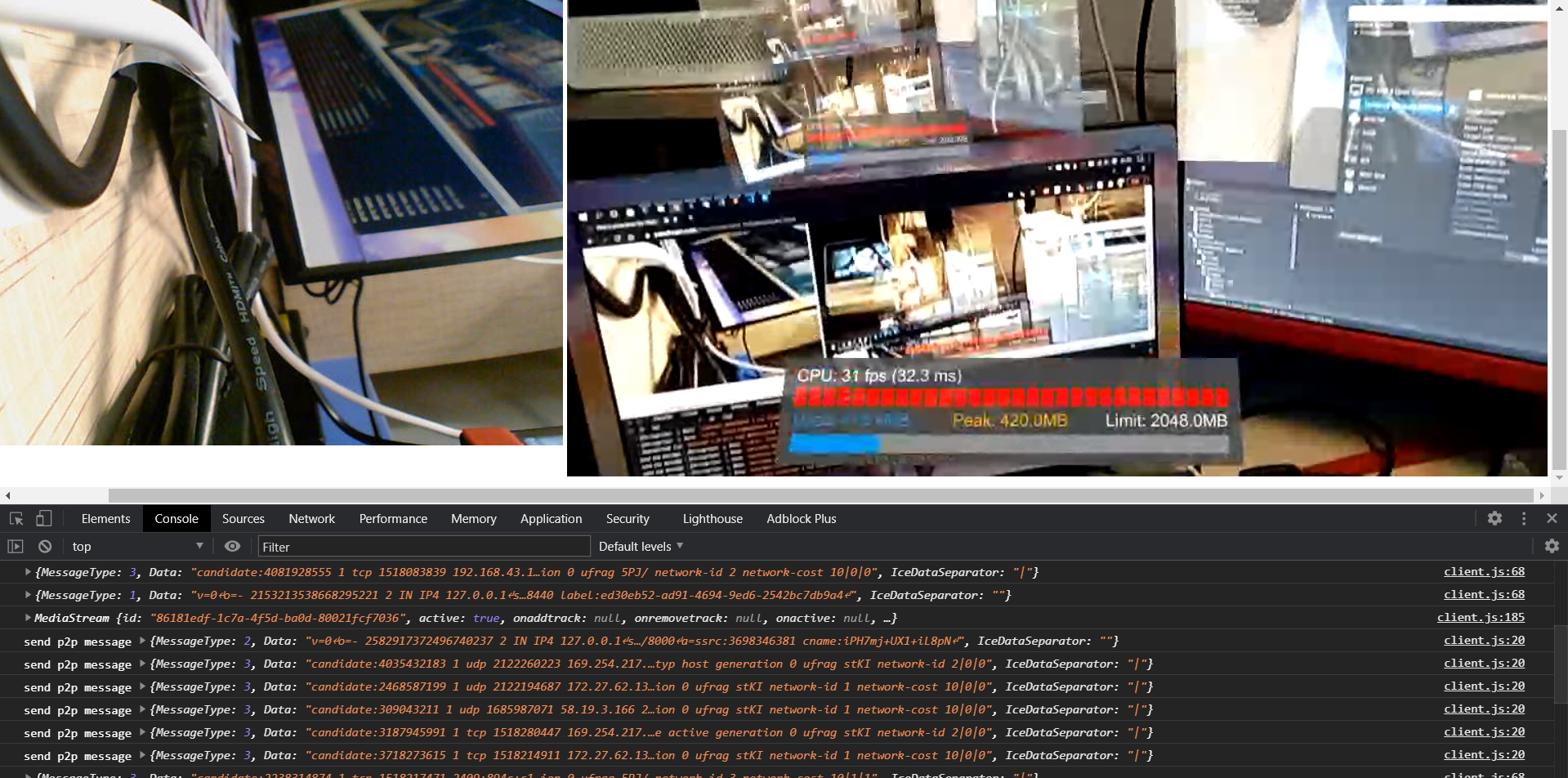Open the Default levels dropdown
Viewport: 1568px width, 778px height.
641,546
